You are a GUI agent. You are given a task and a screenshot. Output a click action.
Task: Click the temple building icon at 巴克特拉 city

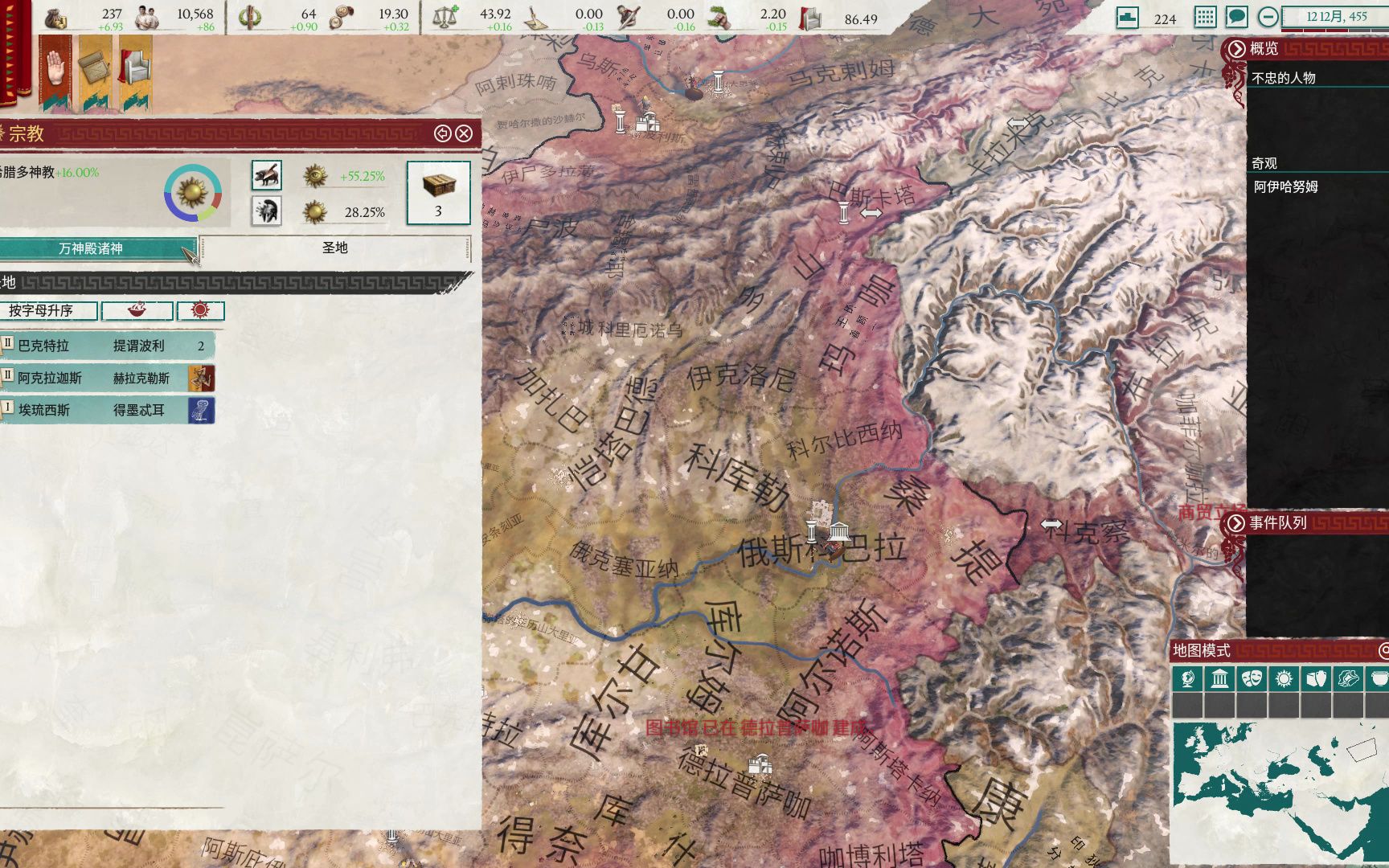pos(839,532)
